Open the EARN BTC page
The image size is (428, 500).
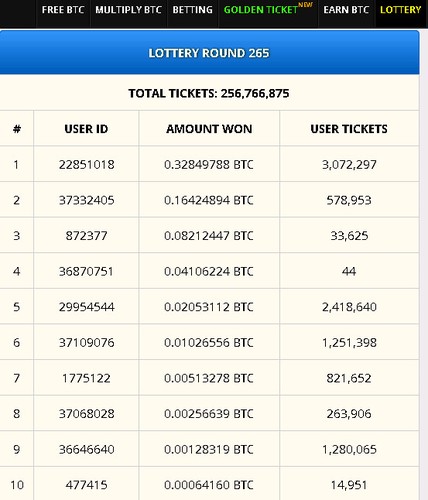[x=346, y=10]
